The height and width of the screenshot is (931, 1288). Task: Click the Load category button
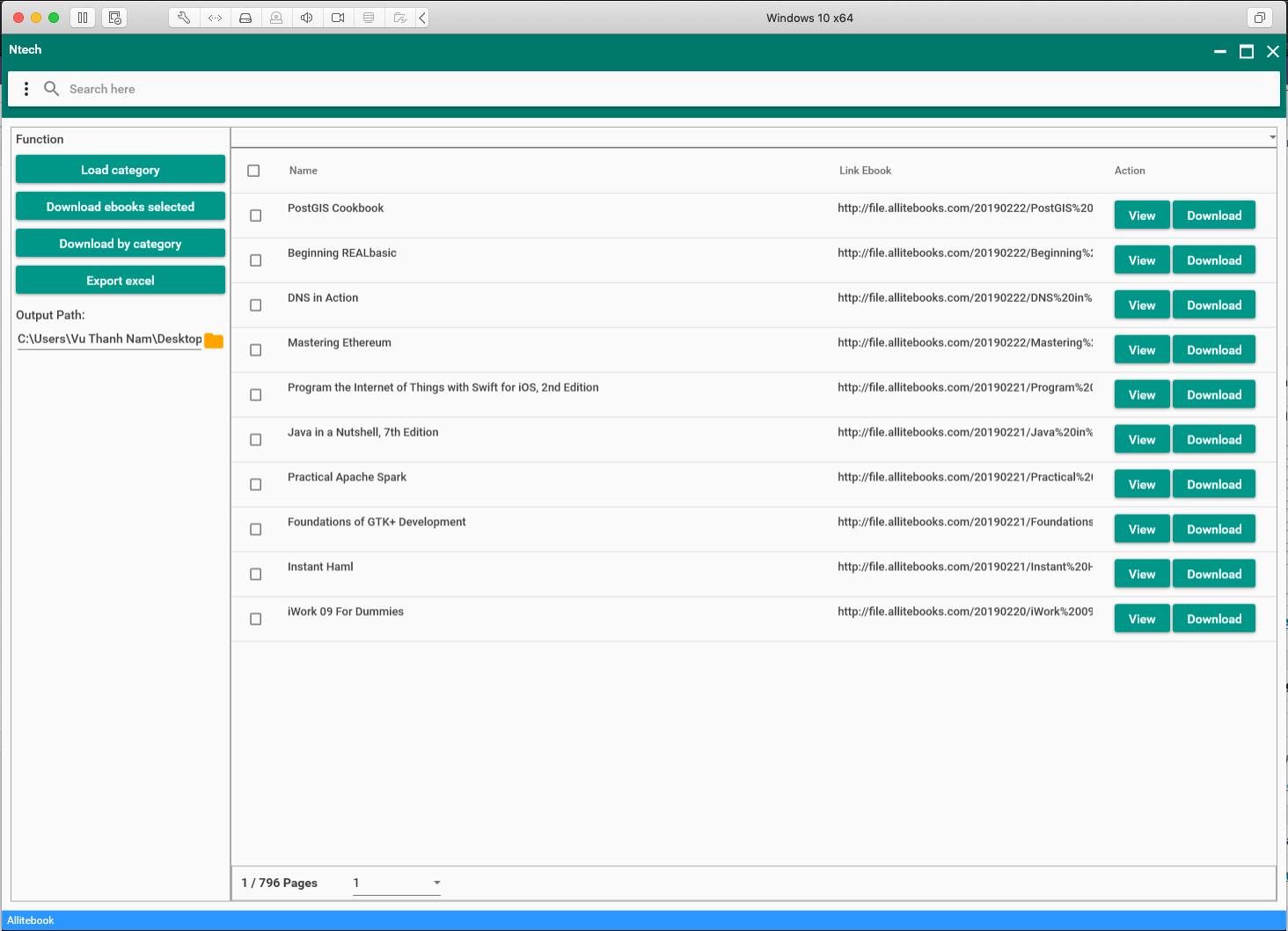121,170
